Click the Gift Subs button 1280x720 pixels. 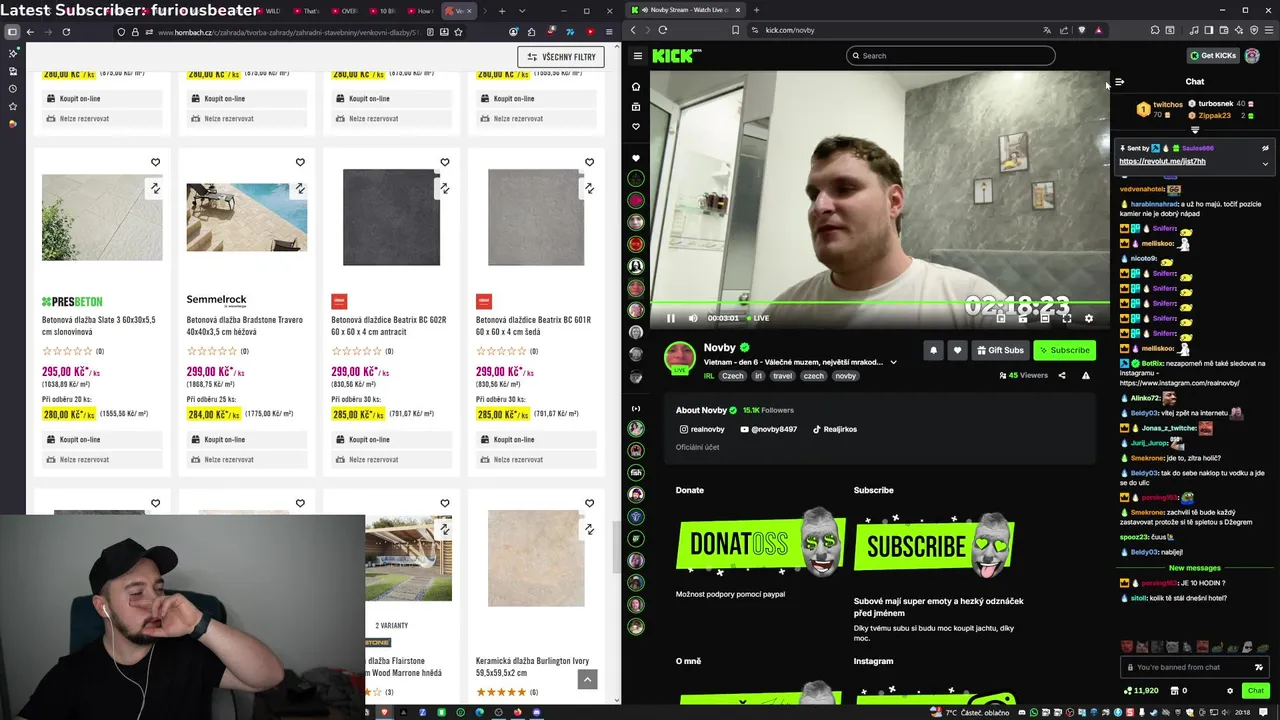point(999,350)
